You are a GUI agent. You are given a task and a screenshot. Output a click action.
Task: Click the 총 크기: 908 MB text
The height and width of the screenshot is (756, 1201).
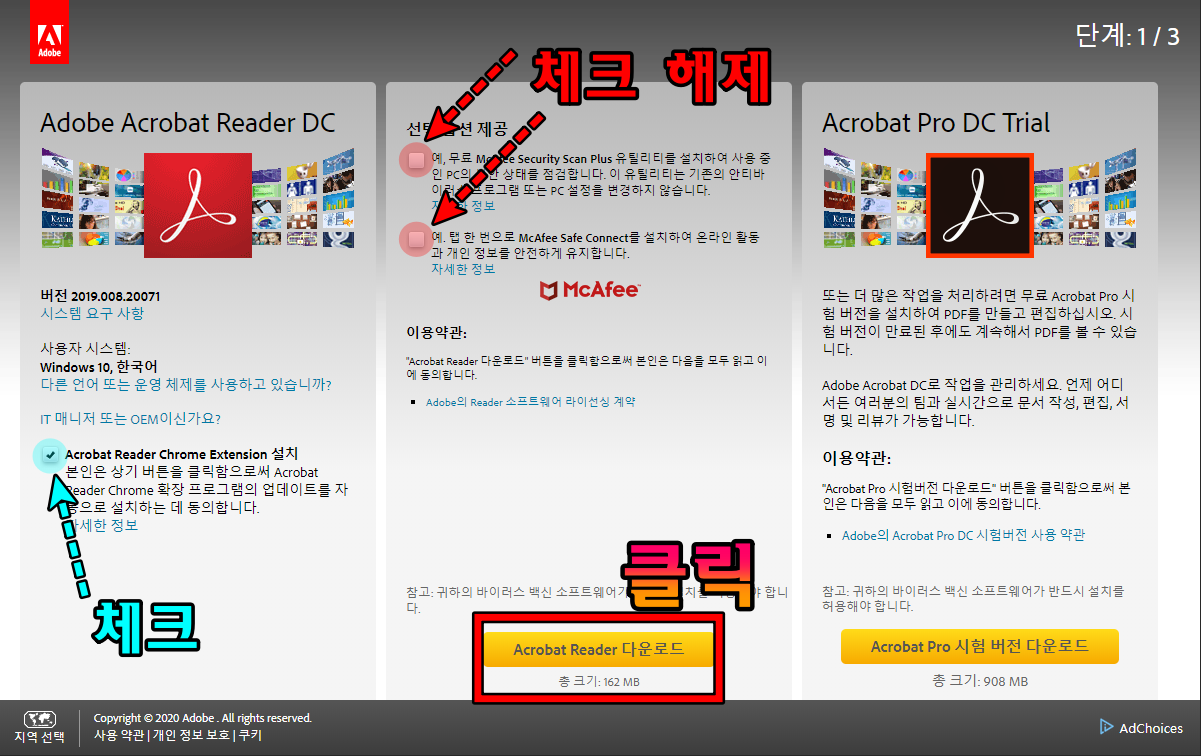tap(980, 681)
